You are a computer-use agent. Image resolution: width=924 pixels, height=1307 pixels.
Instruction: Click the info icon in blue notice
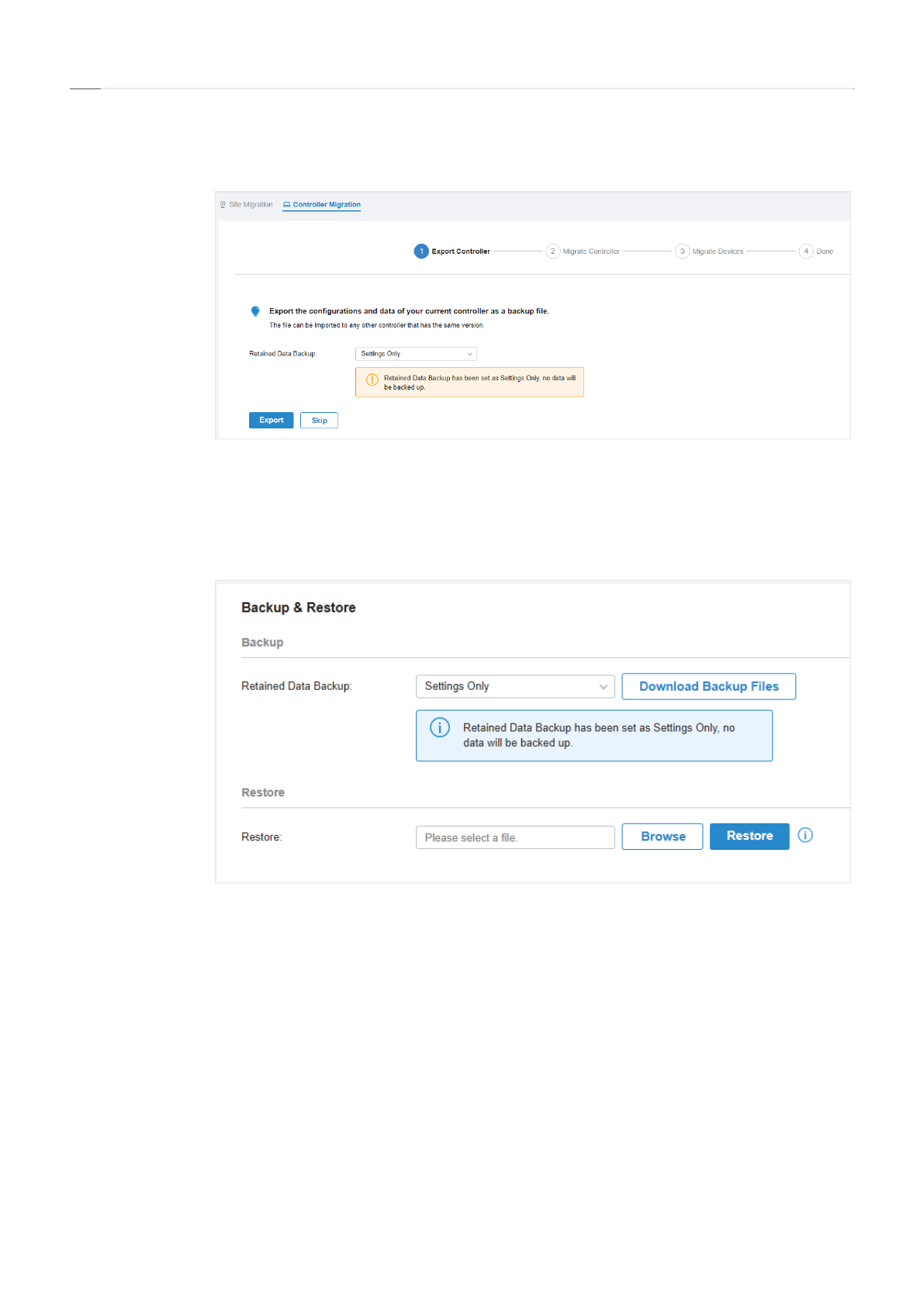click(440, 728)
